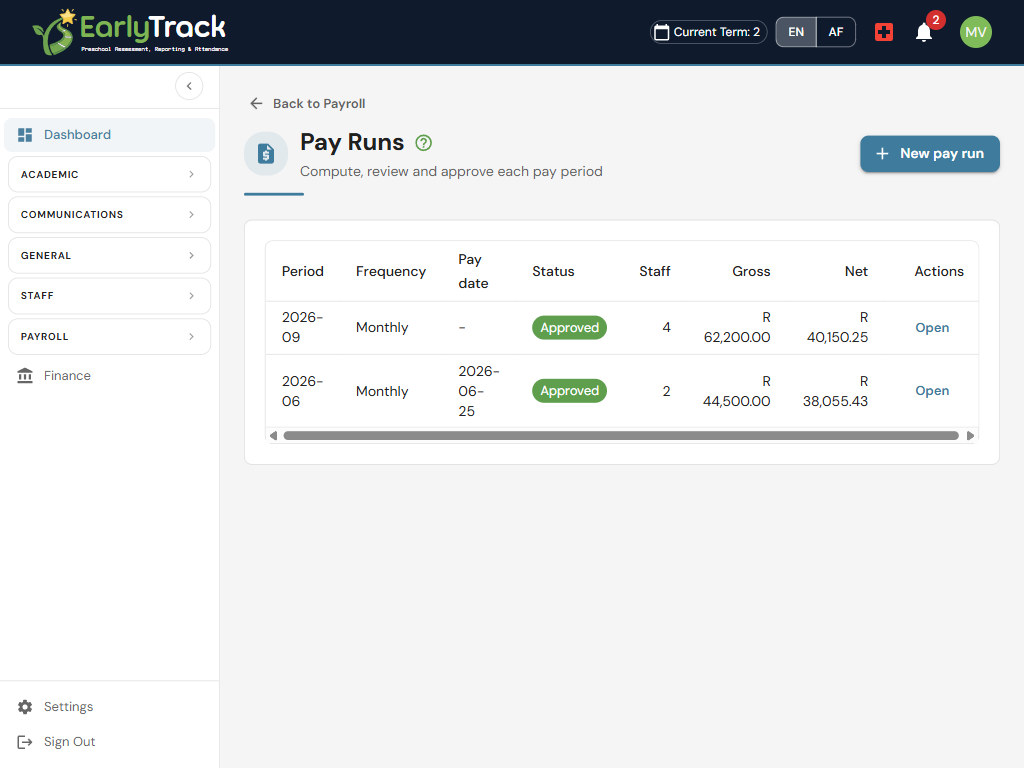Click the Pay Runs help question-mark icon
Viewport: 1024px width, 768px height.
(423, 142)
